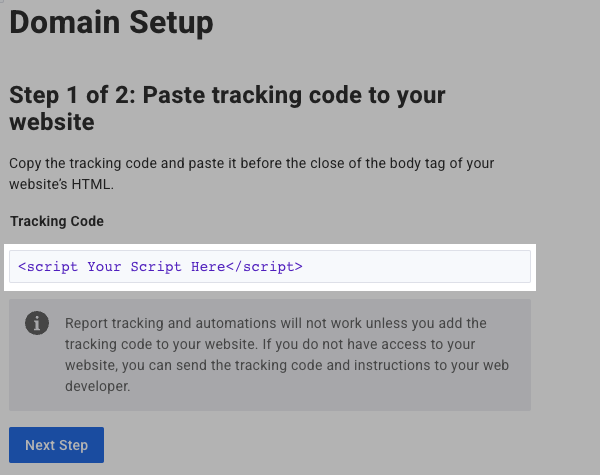Click the "Copy the tracking code" instruction line
The width and height of the screenshot is (600, 475).
click(x=251, y=163)
